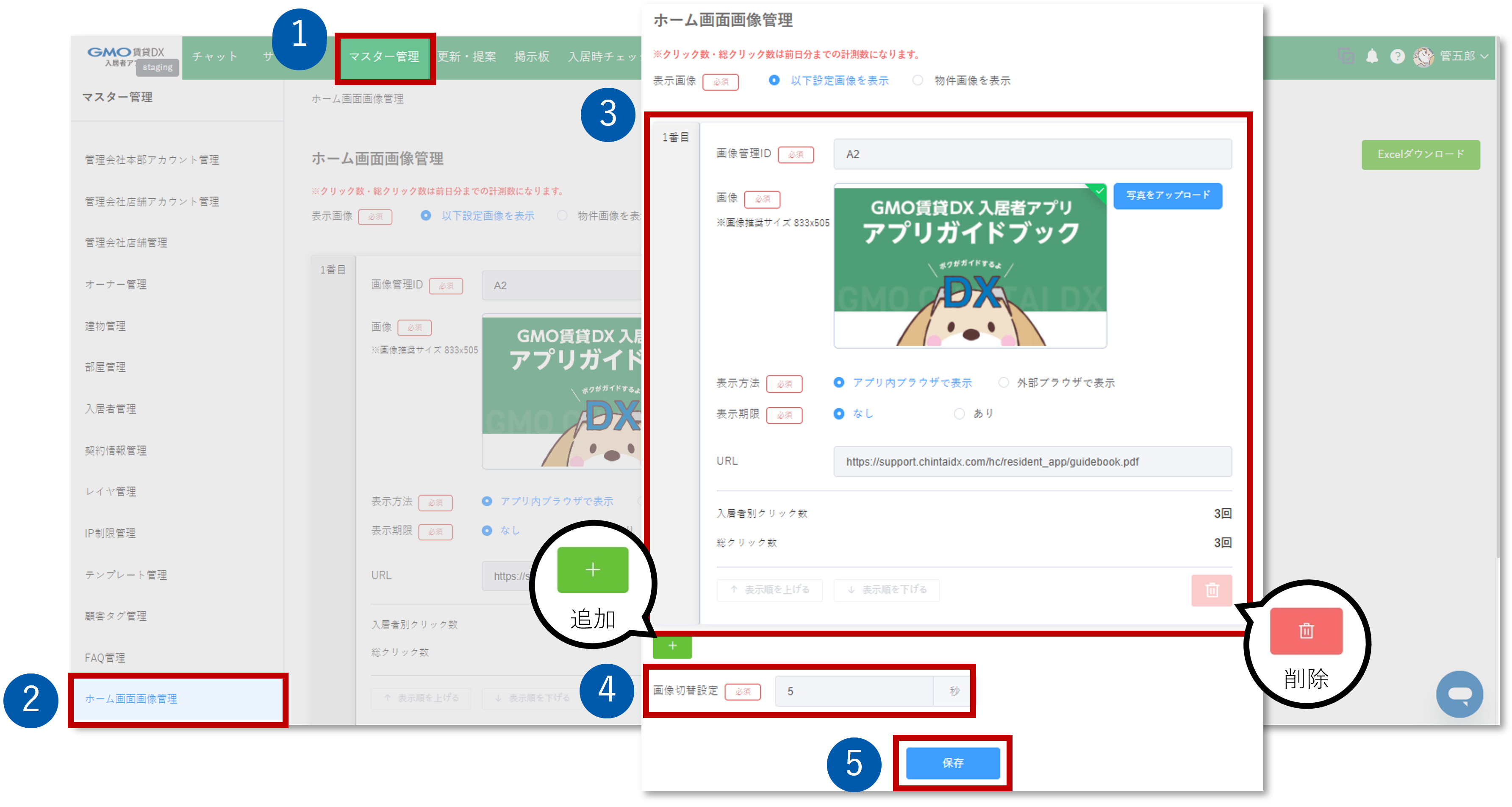This screenshot has width=1512, height=807.
Task: Open the notifications bell icon
Action: [1373, 56]
